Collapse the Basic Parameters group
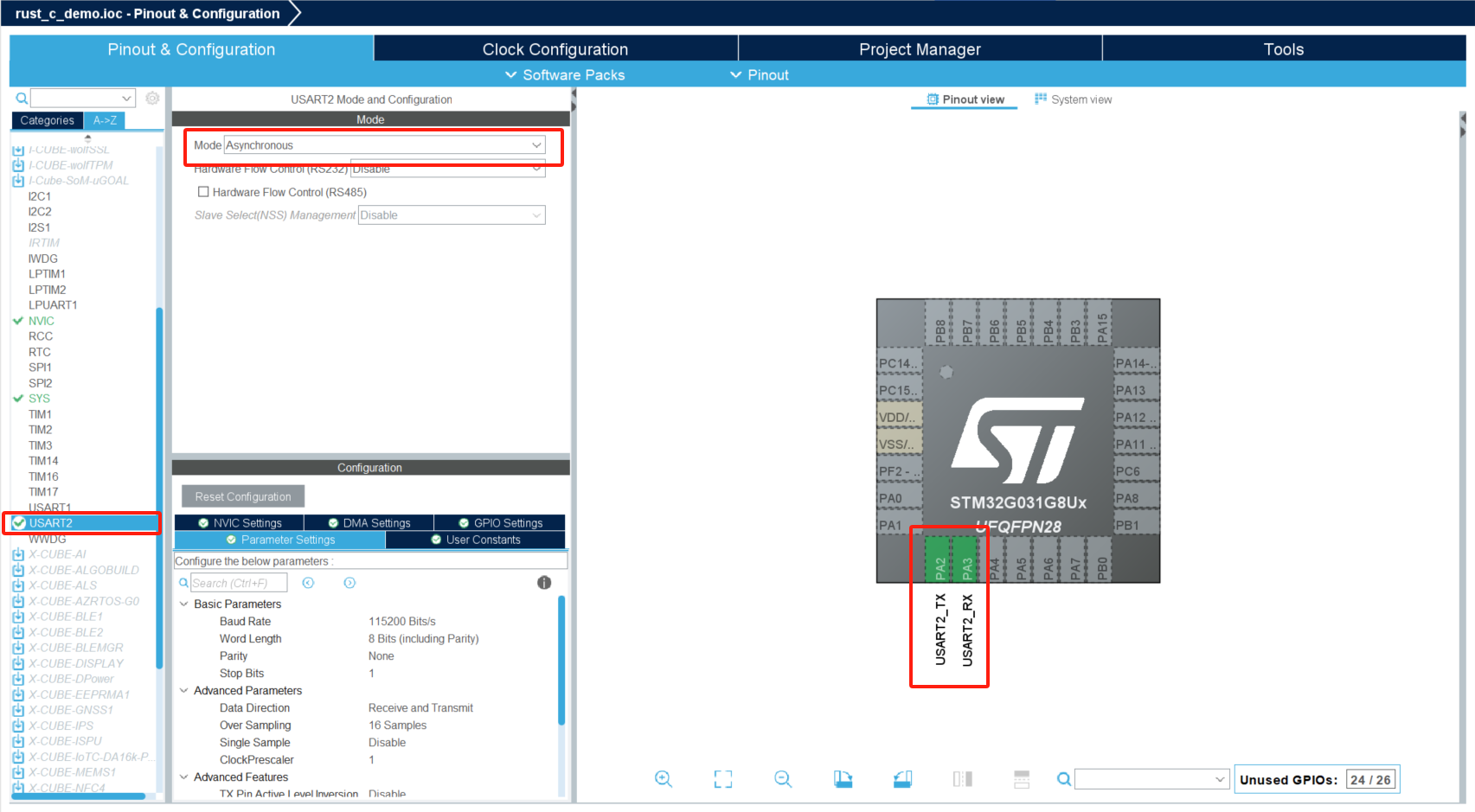This screenshot has width=1475, height=812. [x=183, y=604]
